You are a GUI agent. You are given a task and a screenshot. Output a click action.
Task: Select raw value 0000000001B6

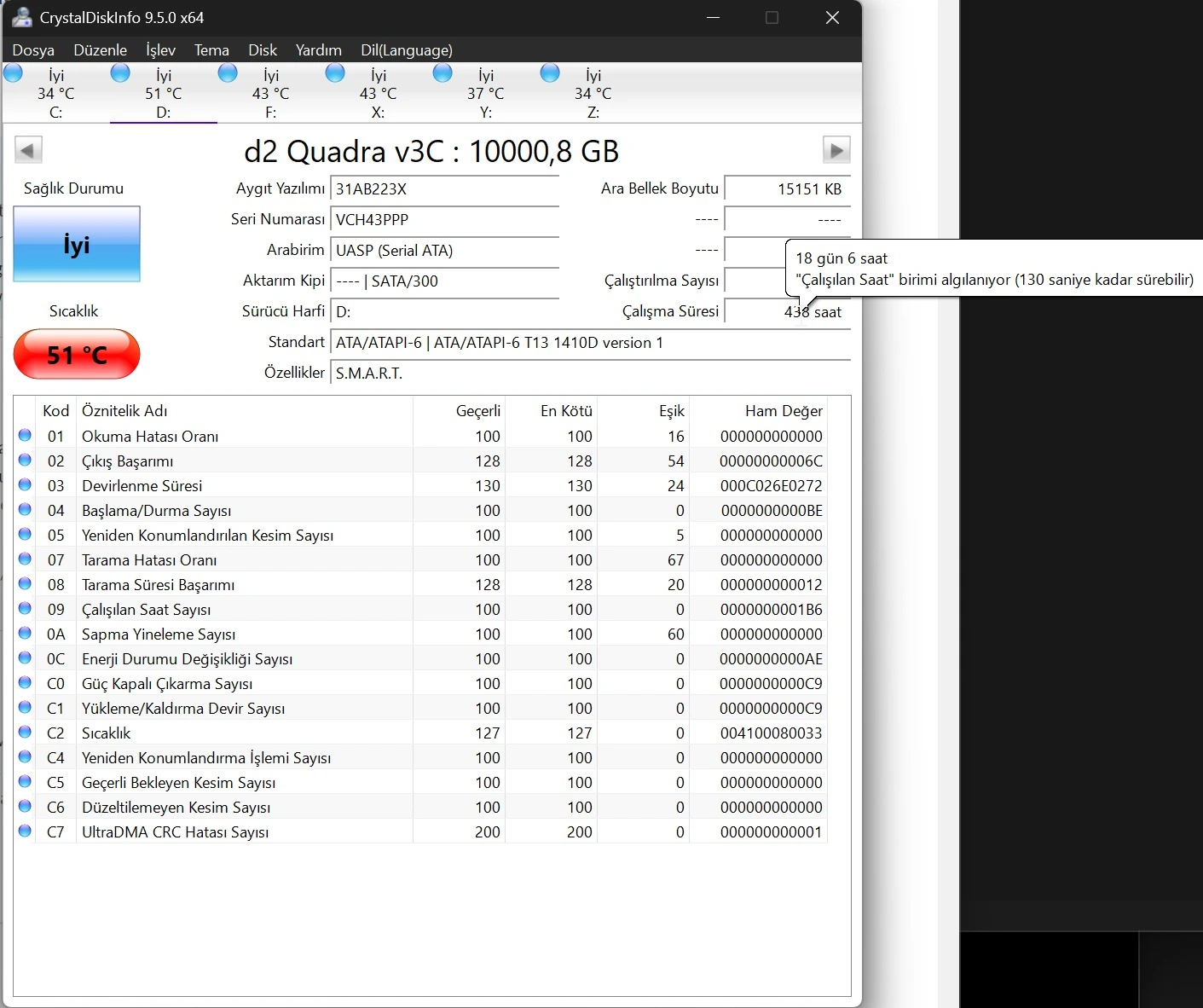[x=772, y=610]
